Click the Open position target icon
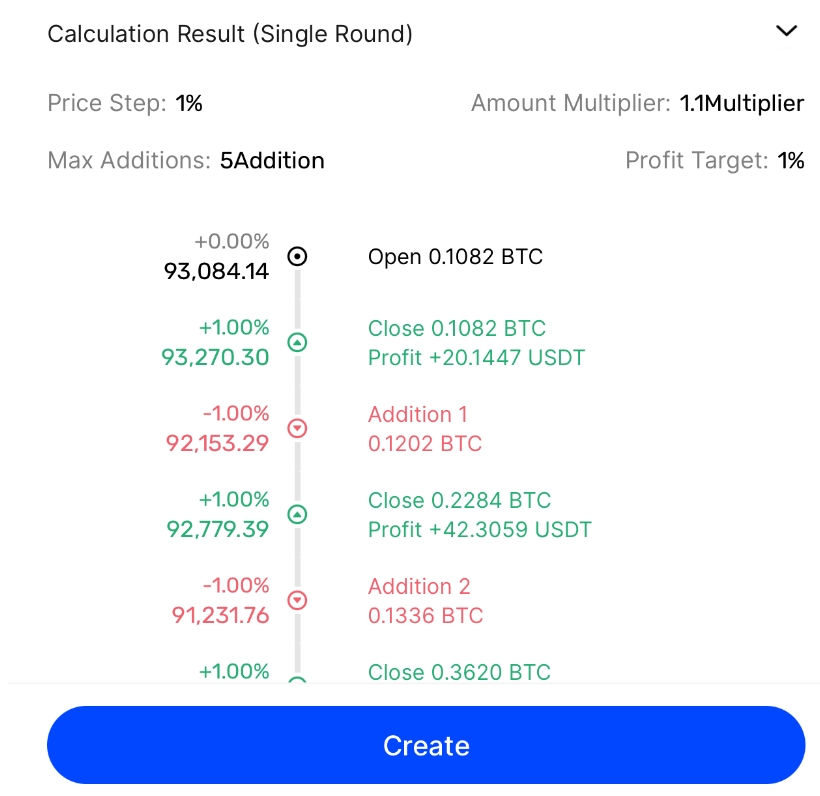The height and width of the screenshot is (796, 820). coord(297,256)
